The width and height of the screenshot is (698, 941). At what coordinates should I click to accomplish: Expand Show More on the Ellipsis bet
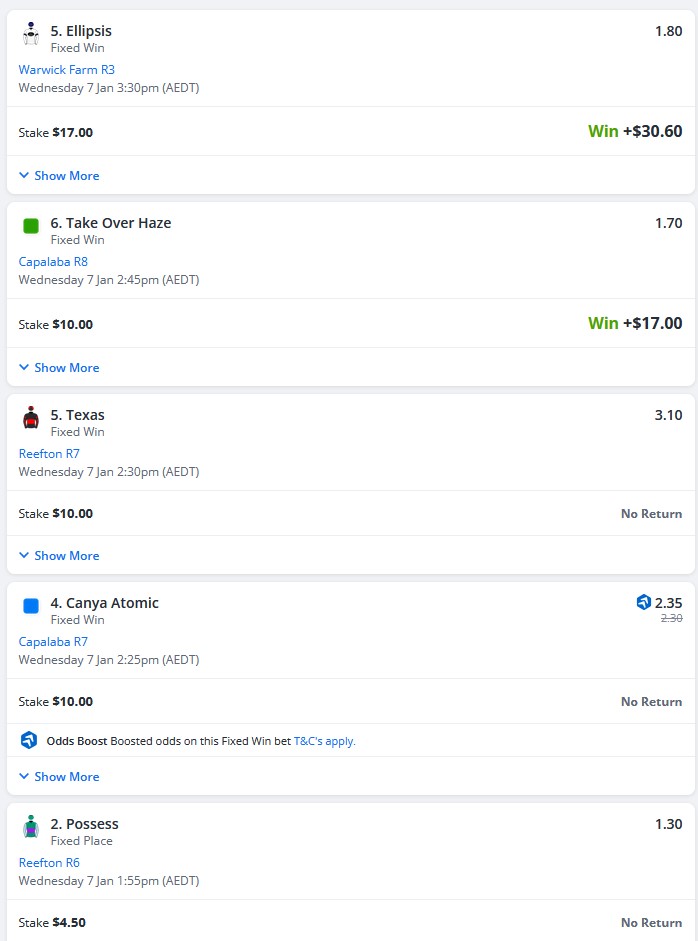tap(59, 176)
